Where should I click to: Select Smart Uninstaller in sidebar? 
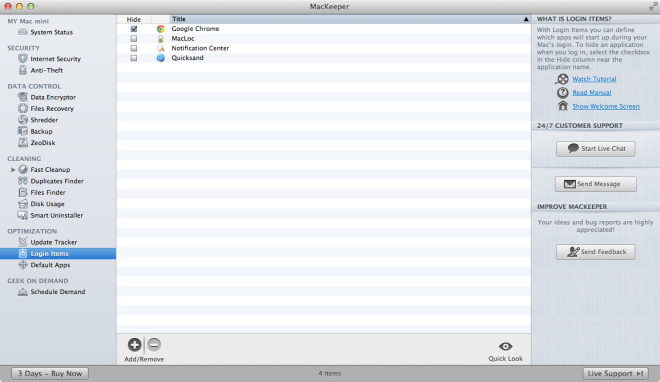(57, 215)
